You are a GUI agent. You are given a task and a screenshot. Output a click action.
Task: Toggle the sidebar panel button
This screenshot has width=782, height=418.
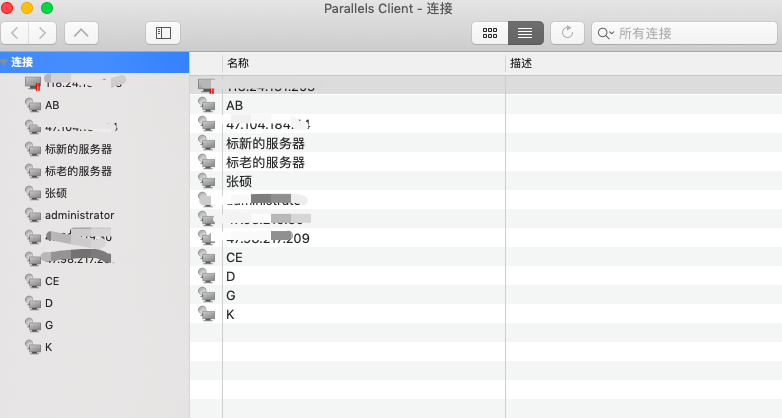pos(163,33)
